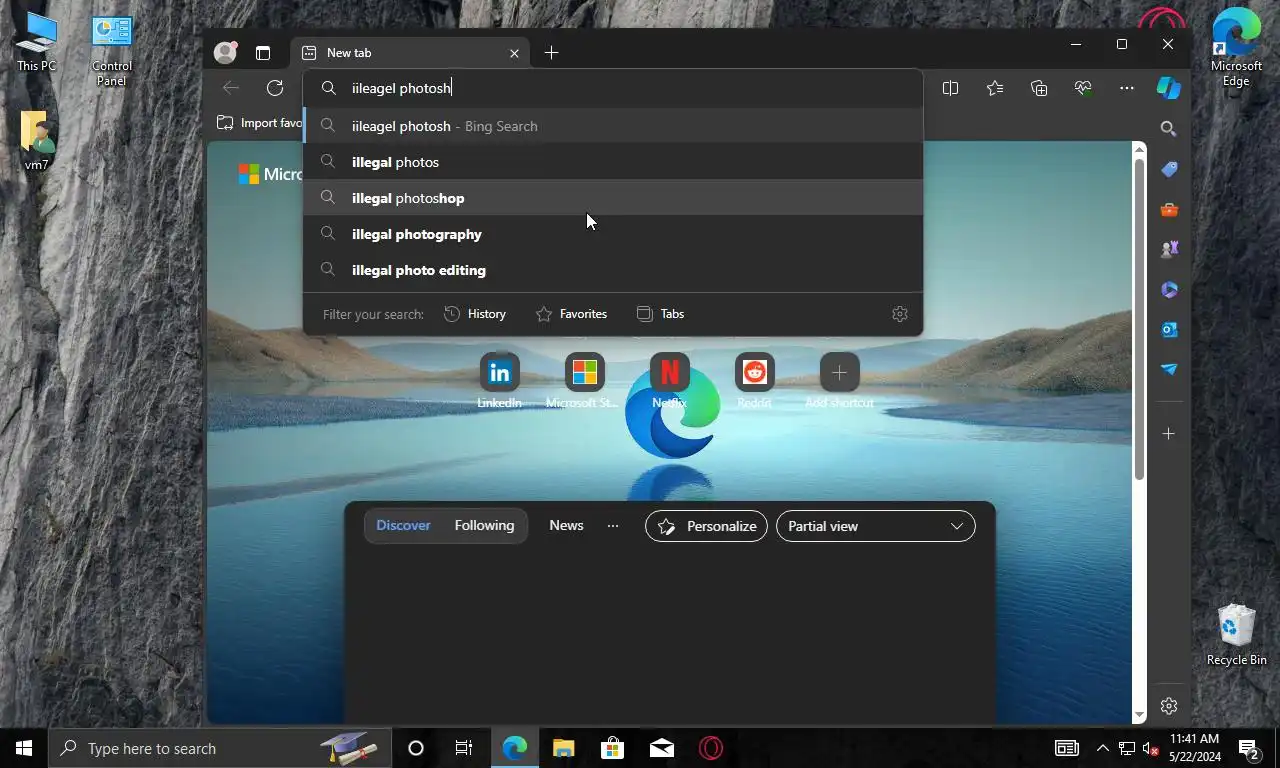The height and width of the screenshot is (768, 1280).
Task: Choose the 'illegal photoshop' suggestion
Action: click(x=613, y=198)
